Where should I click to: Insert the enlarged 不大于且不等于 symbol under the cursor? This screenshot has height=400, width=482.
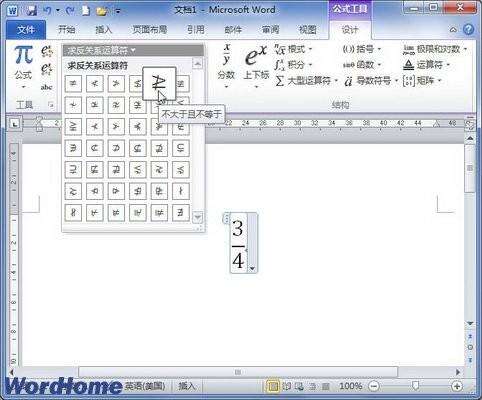[159, 83]
